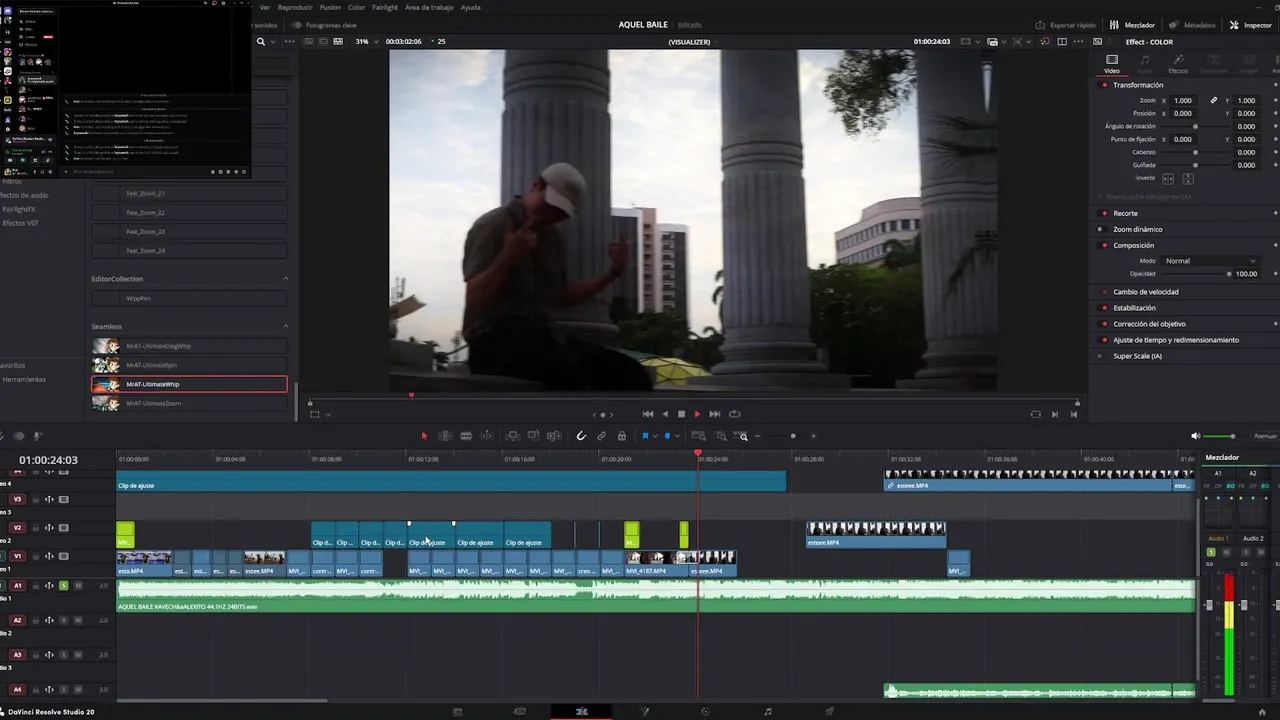Collapse the EditorCollection group
Screen dimensions: 1280x720
[285, 279]
